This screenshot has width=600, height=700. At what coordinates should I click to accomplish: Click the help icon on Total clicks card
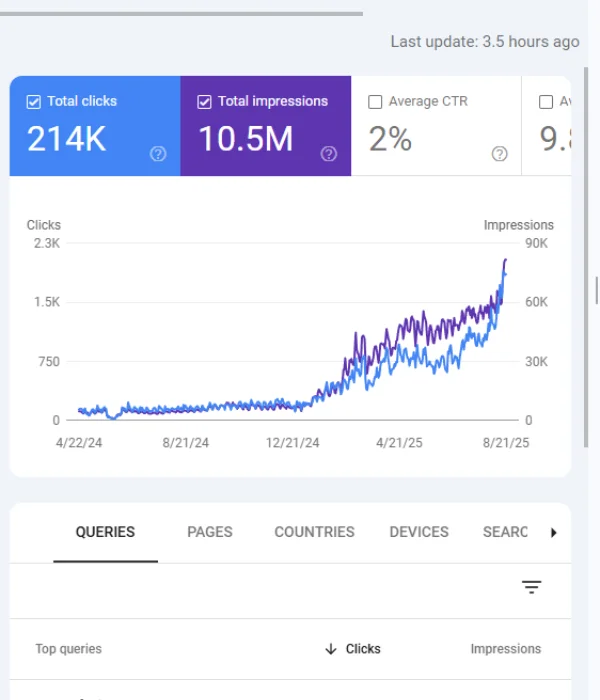(157, 154)
